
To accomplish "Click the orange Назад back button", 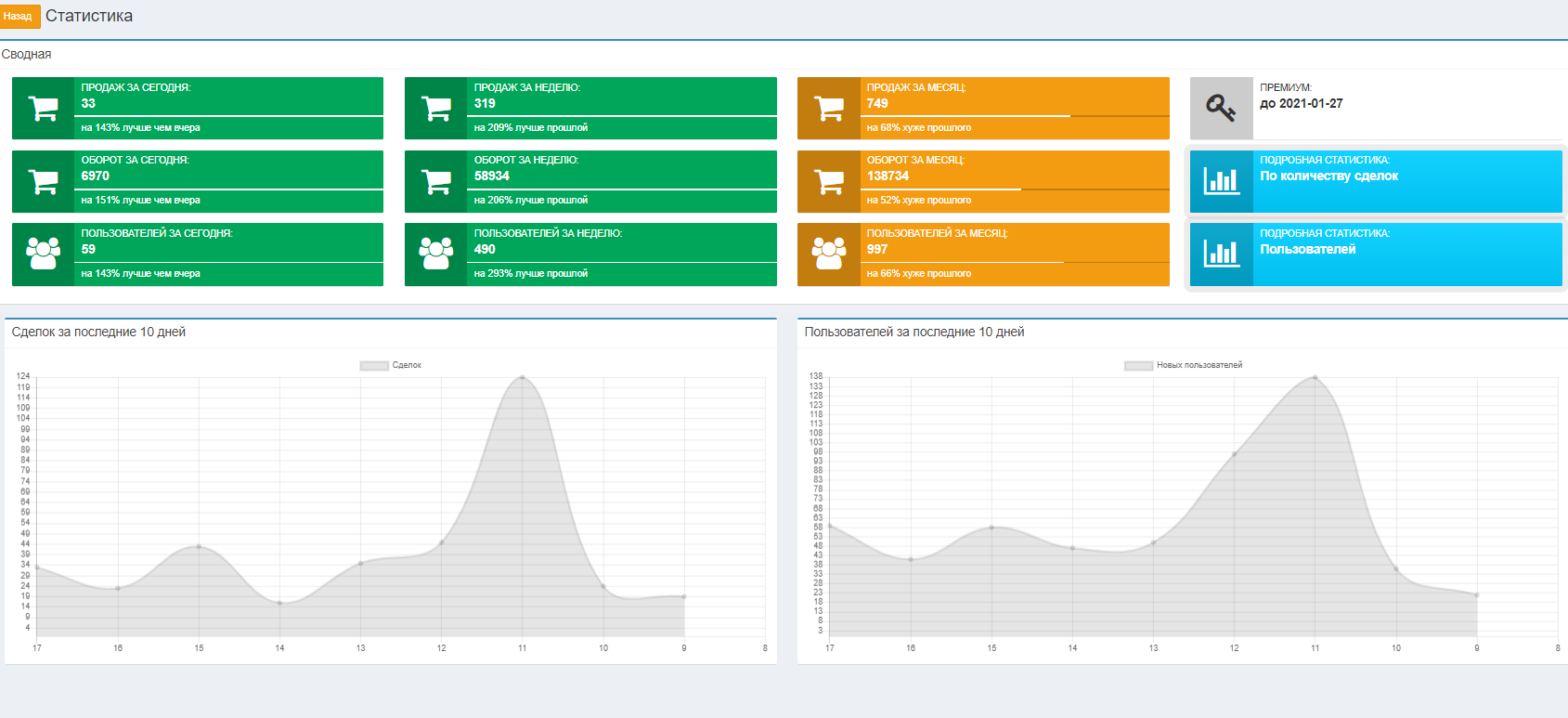I will [x=19, y=17].
